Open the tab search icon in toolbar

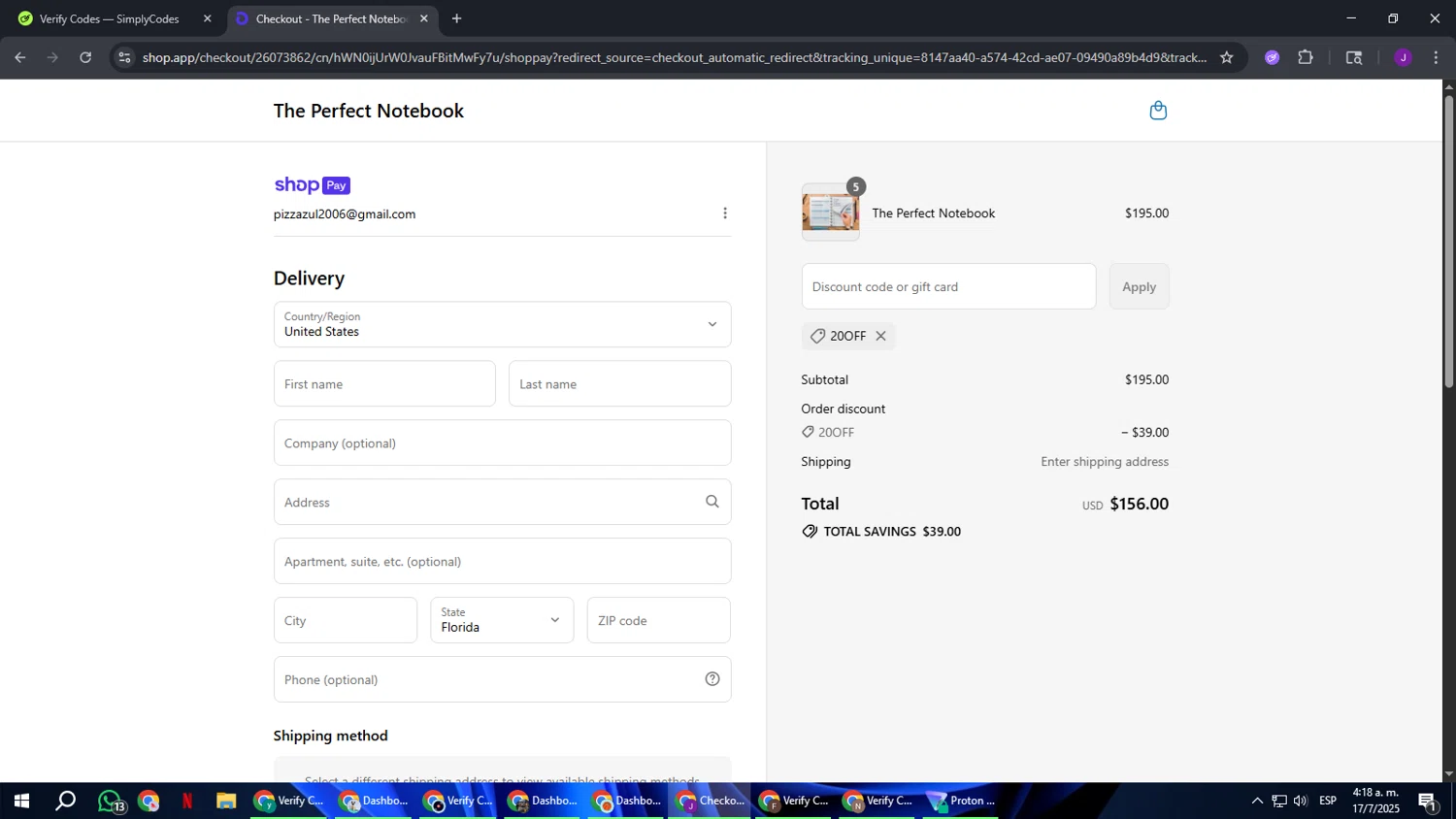pyautogui.click(x=1354, y=57)
